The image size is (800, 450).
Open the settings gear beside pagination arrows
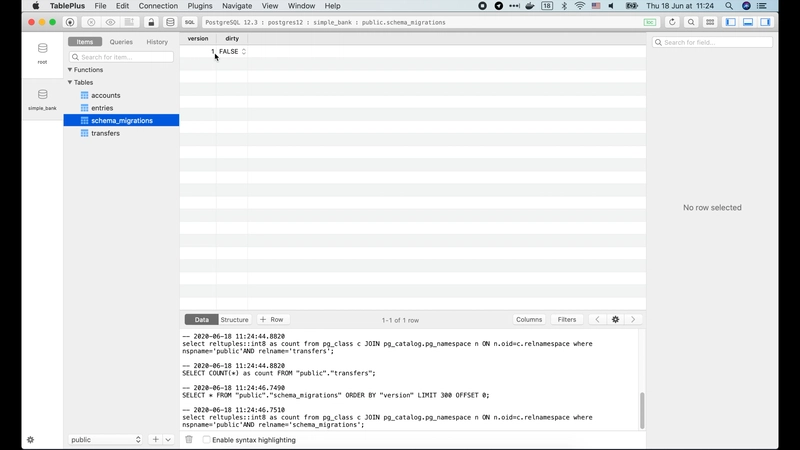point(615,319)
